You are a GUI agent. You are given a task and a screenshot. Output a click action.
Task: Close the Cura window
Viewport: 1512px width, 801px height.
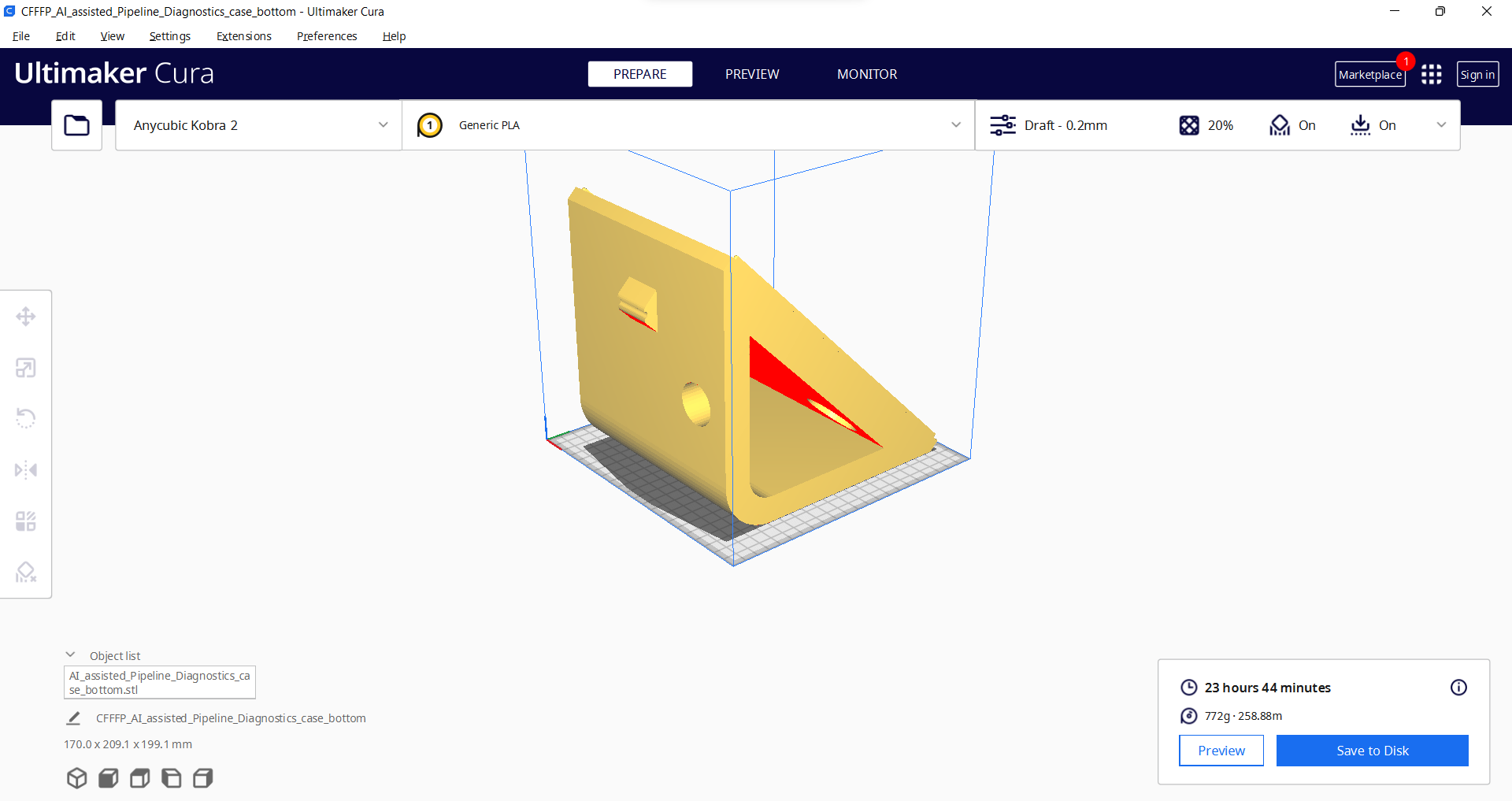pyautogui.click(x=1487, y=11)
